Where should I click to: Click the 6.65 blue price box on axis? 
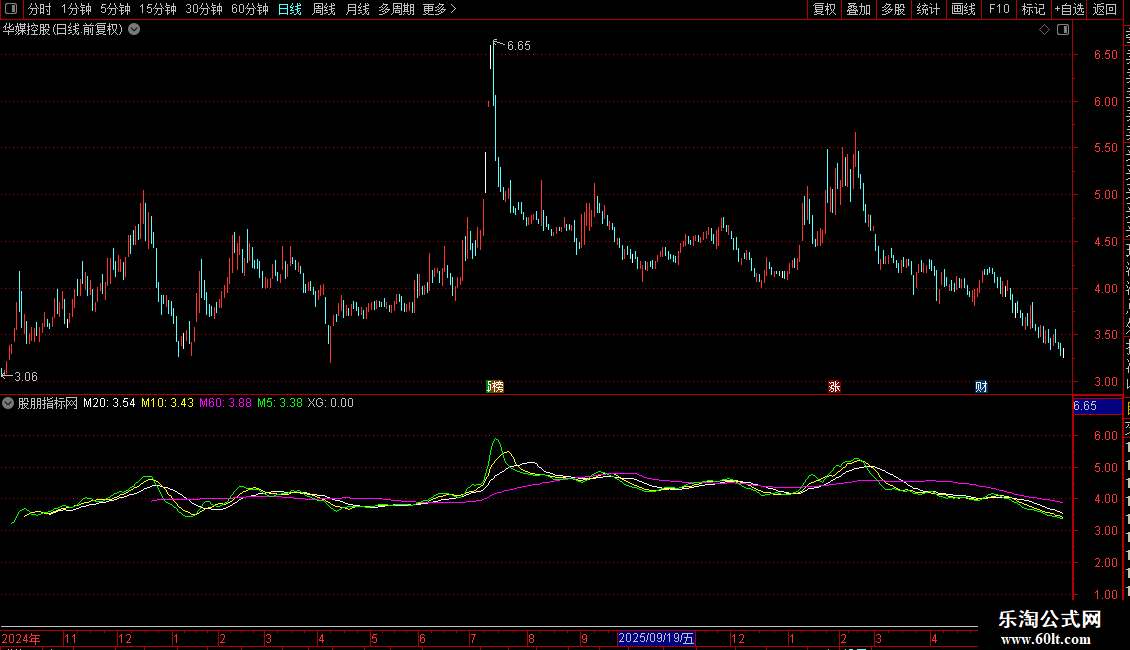coord(1098,406)
